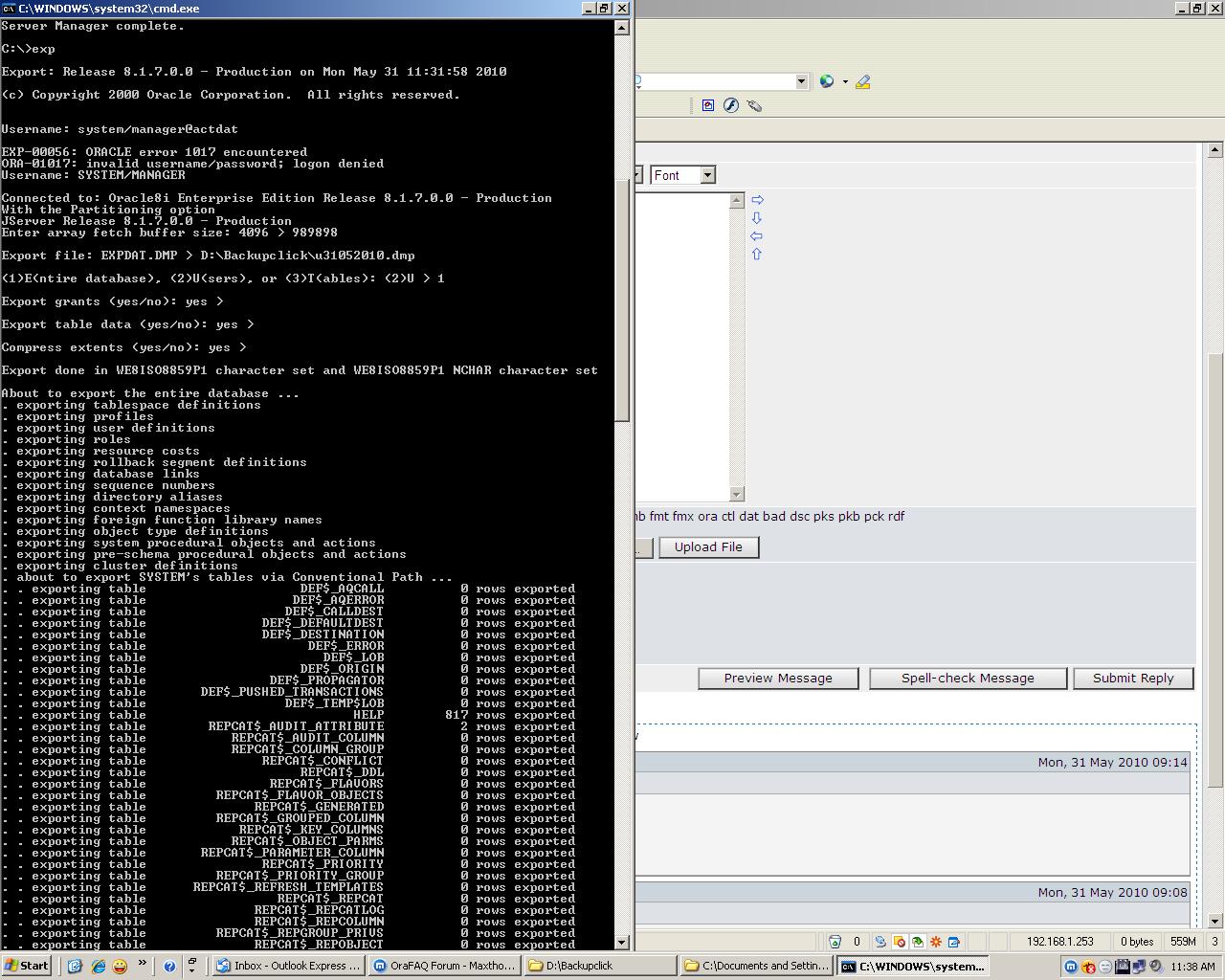This screenshot has height=980, width=1225.
Task: Click the Spell-check Message button
Action: [968, 679]
